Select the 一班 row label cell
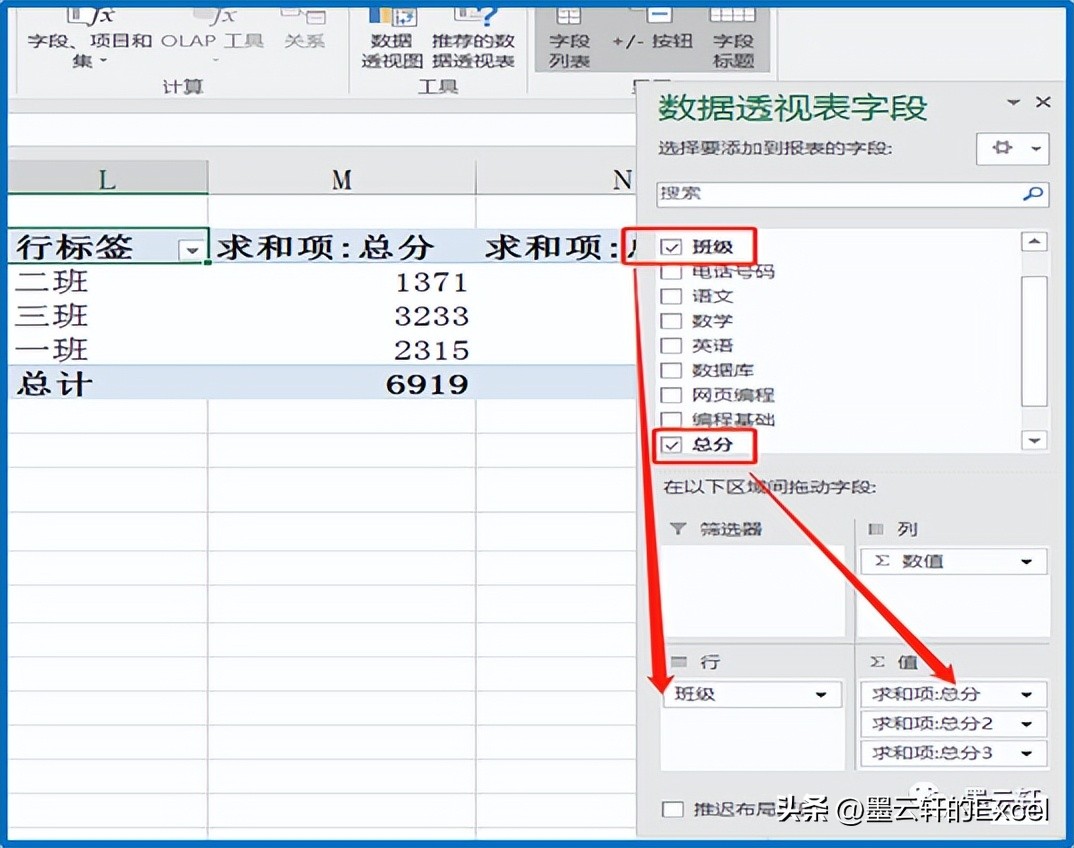The image size is (1074, 848). (108, 349)
